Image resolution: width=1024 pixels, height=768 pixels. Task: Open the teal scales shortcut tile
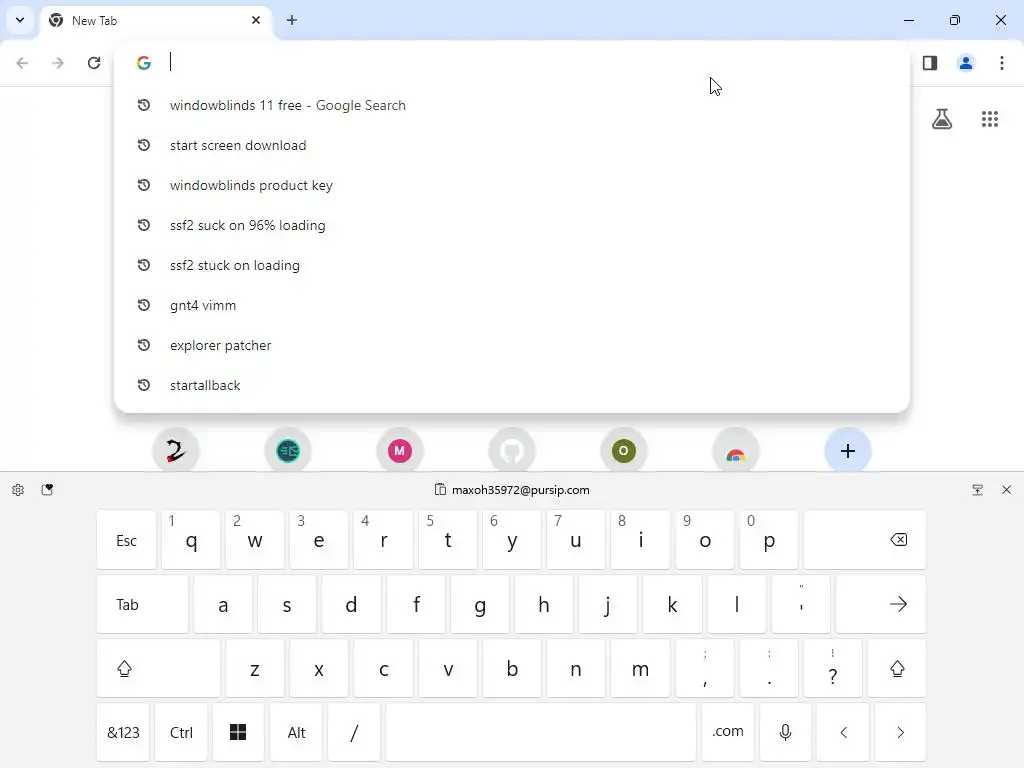(288, 451)
